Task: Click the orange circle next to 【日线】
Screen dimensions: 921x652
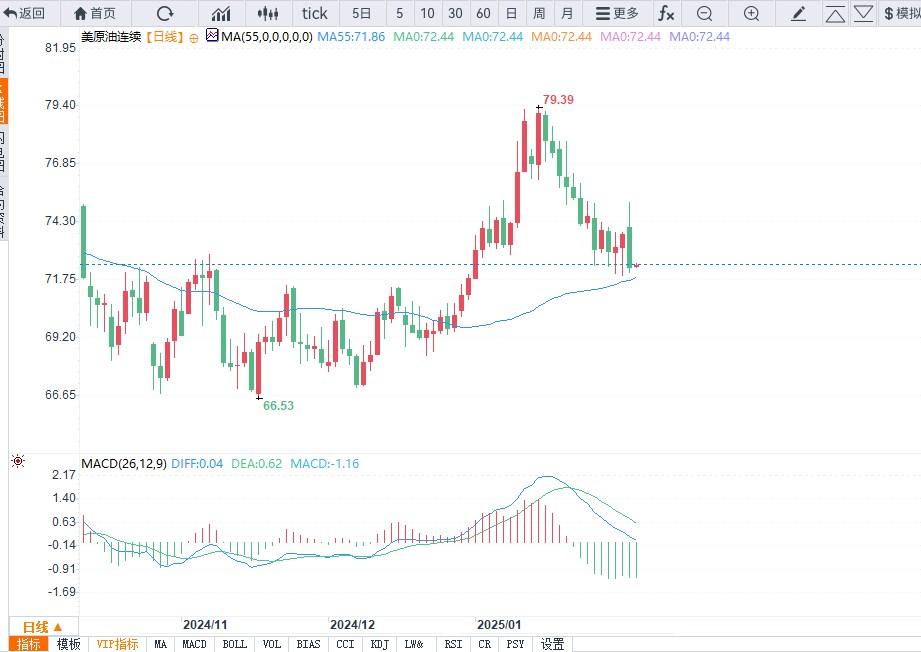Action: (191, 36)
